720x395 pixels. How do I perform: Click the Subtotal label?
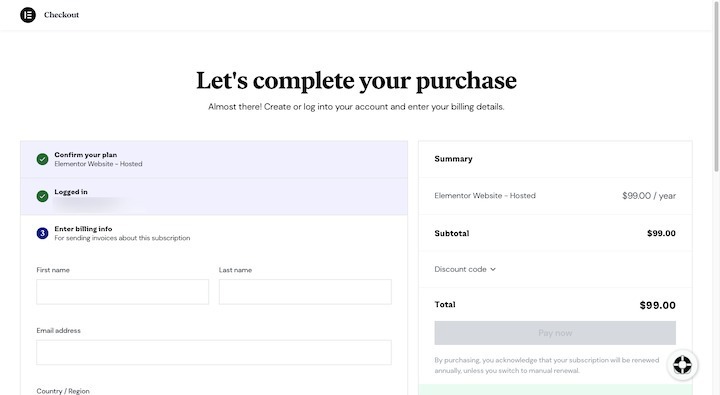(x=452, y=233)
